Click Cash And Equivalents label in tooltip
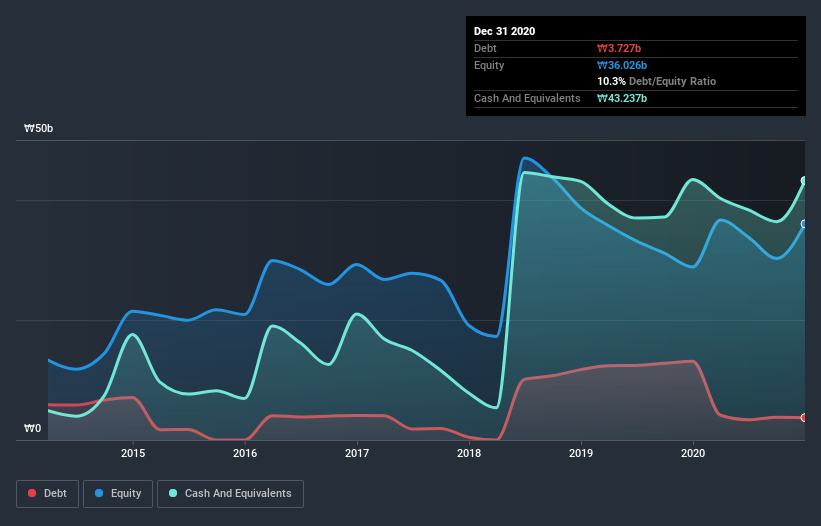Viewport: 821px width, 526px height. click(x=527, y=98)
